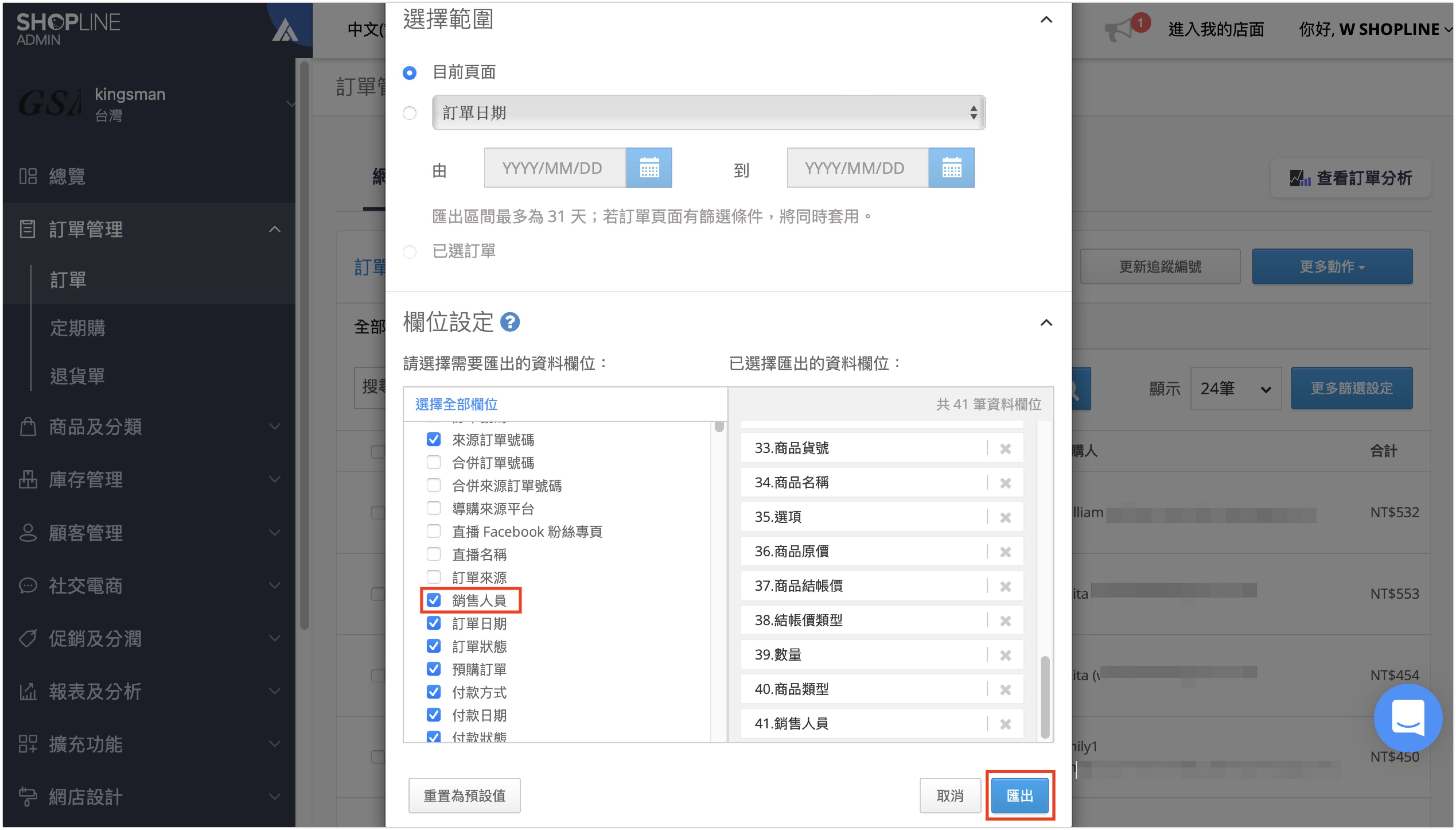Image resolution: width=1456 pixels, height=830 pixels.
Task: Open the 訂單日期 date type dropdown
Action: click(708, 113)
